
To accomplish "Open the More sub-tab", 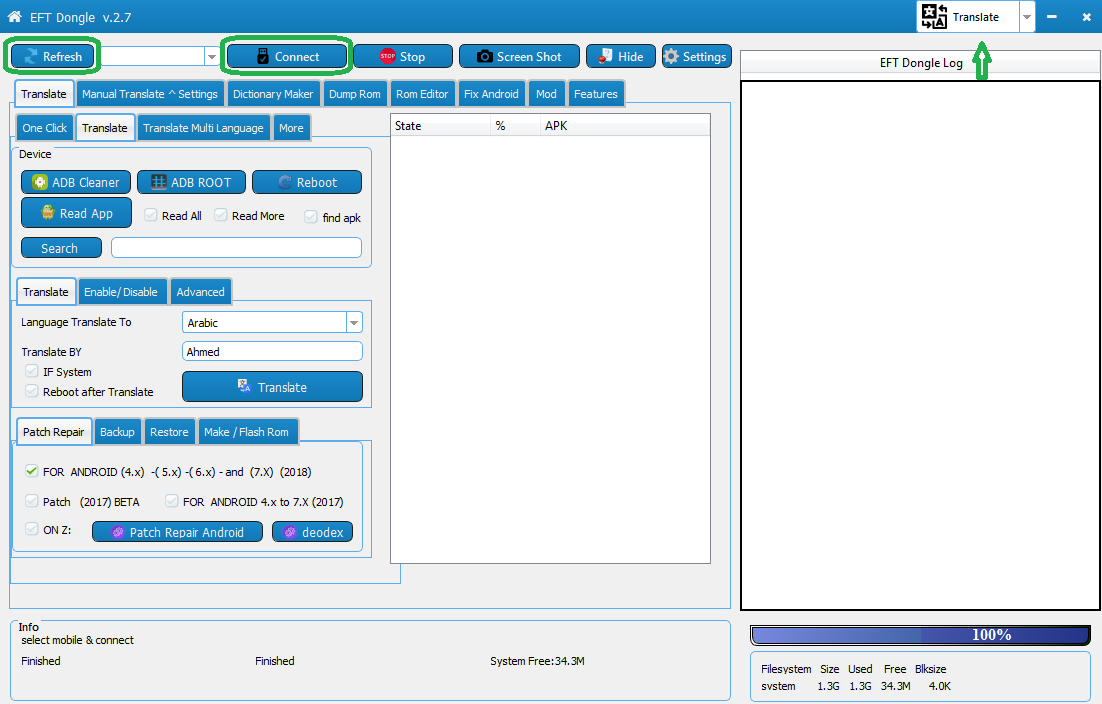I will [291, 128].
